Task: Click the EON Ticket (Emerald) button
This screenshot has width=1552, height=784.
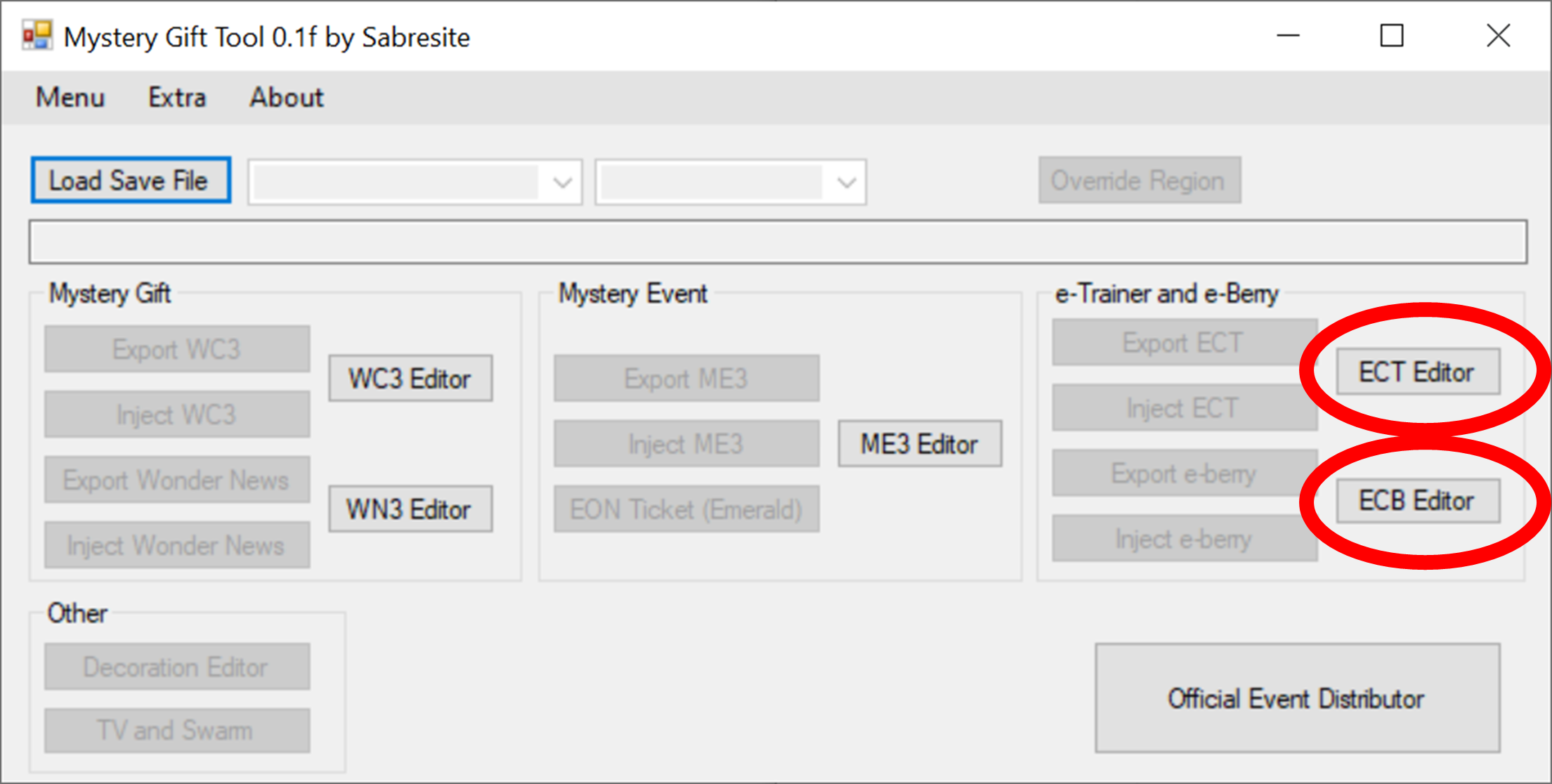Action: [x=686, y=509]
